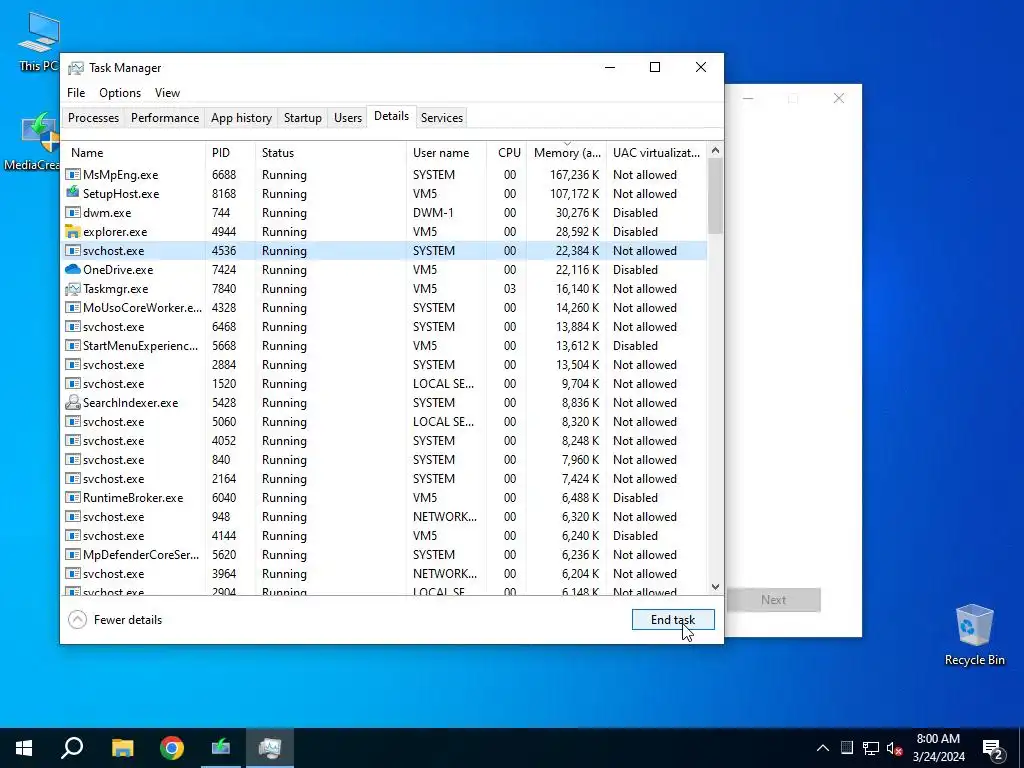1024x768 pixels.
Task: Click the process list scrollbar thumb
Action: [715, 195]
